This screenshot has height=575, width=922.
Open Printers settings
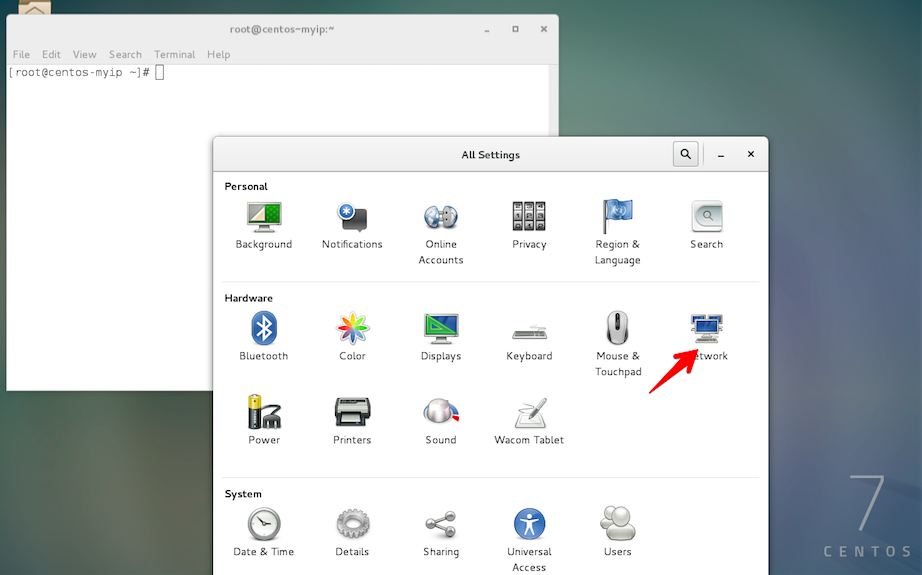(x=352, y=421)
